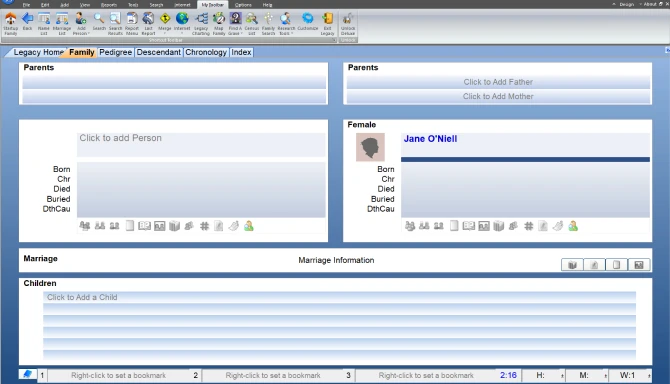
Task: Expand the Find A Grave dropdown arrow
Action: pos(241,34)
